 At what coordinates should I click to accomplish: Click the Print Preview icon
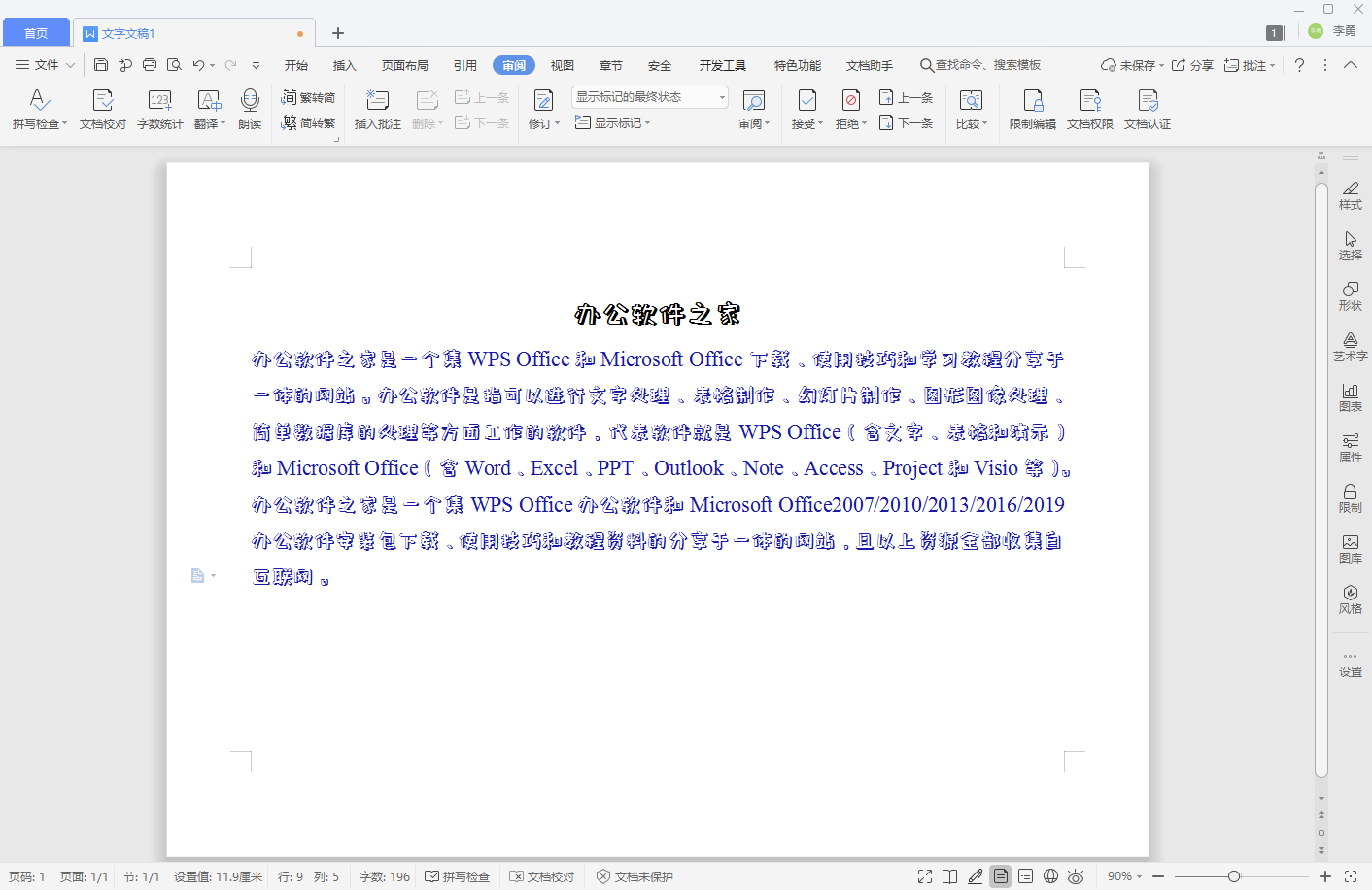tap(174, 65)
